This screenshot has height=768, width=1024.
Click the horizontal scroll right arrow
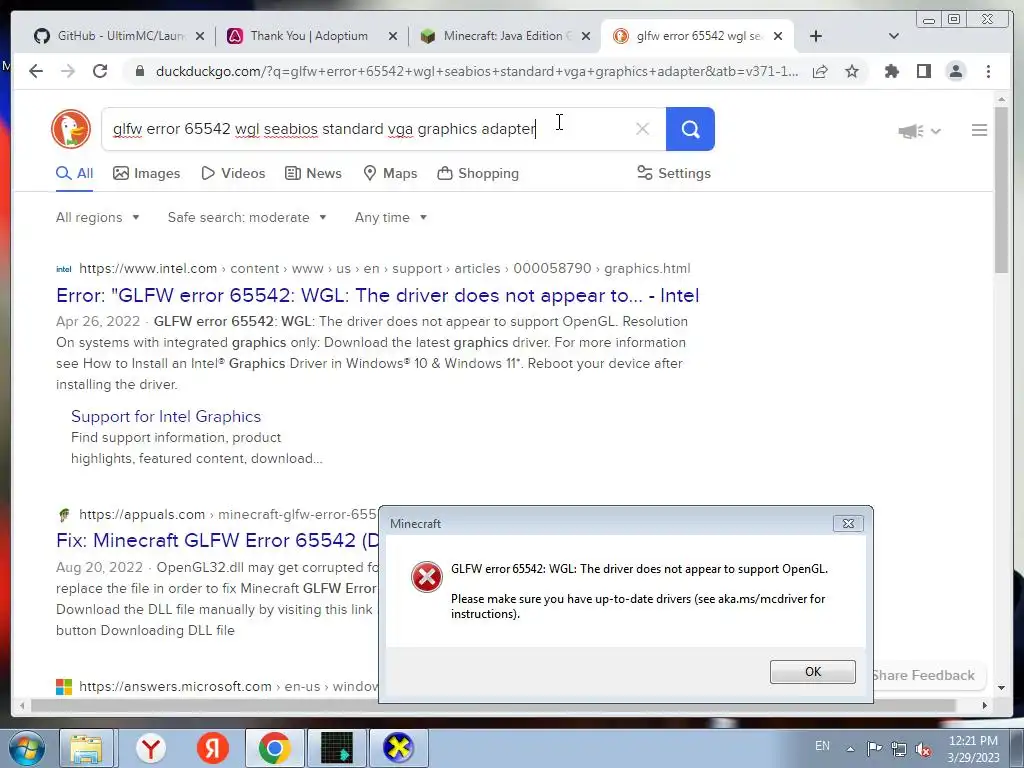click(x=985, y=705)
